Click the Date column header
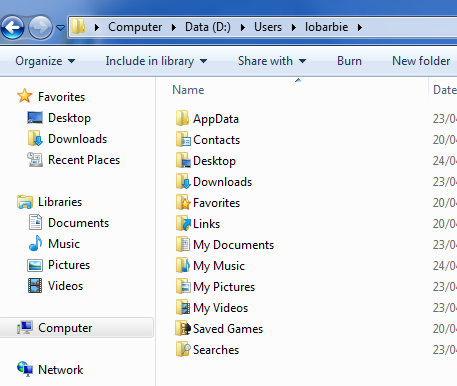This screenshot has width=457, height=386. pos(444,90)
